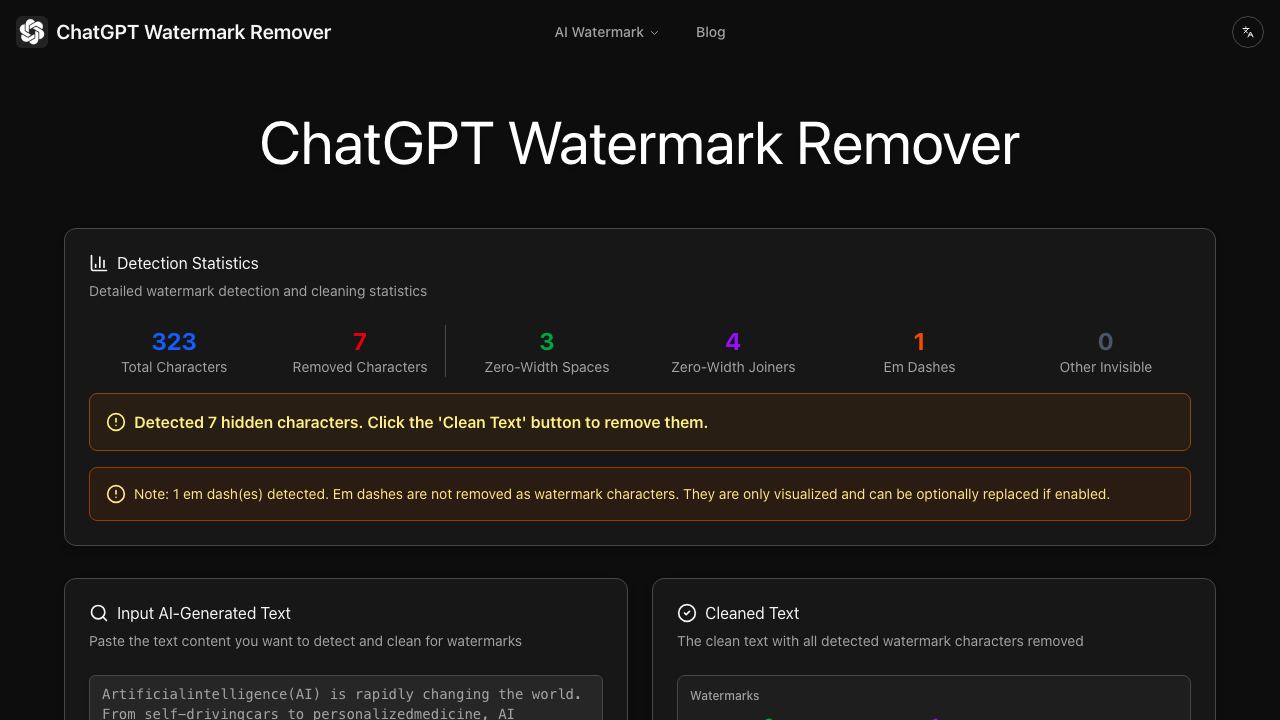The width and height of the screenshot is (1280, 720).
Task: Click the 7 Removed Characters value
Action: [360, 342]
